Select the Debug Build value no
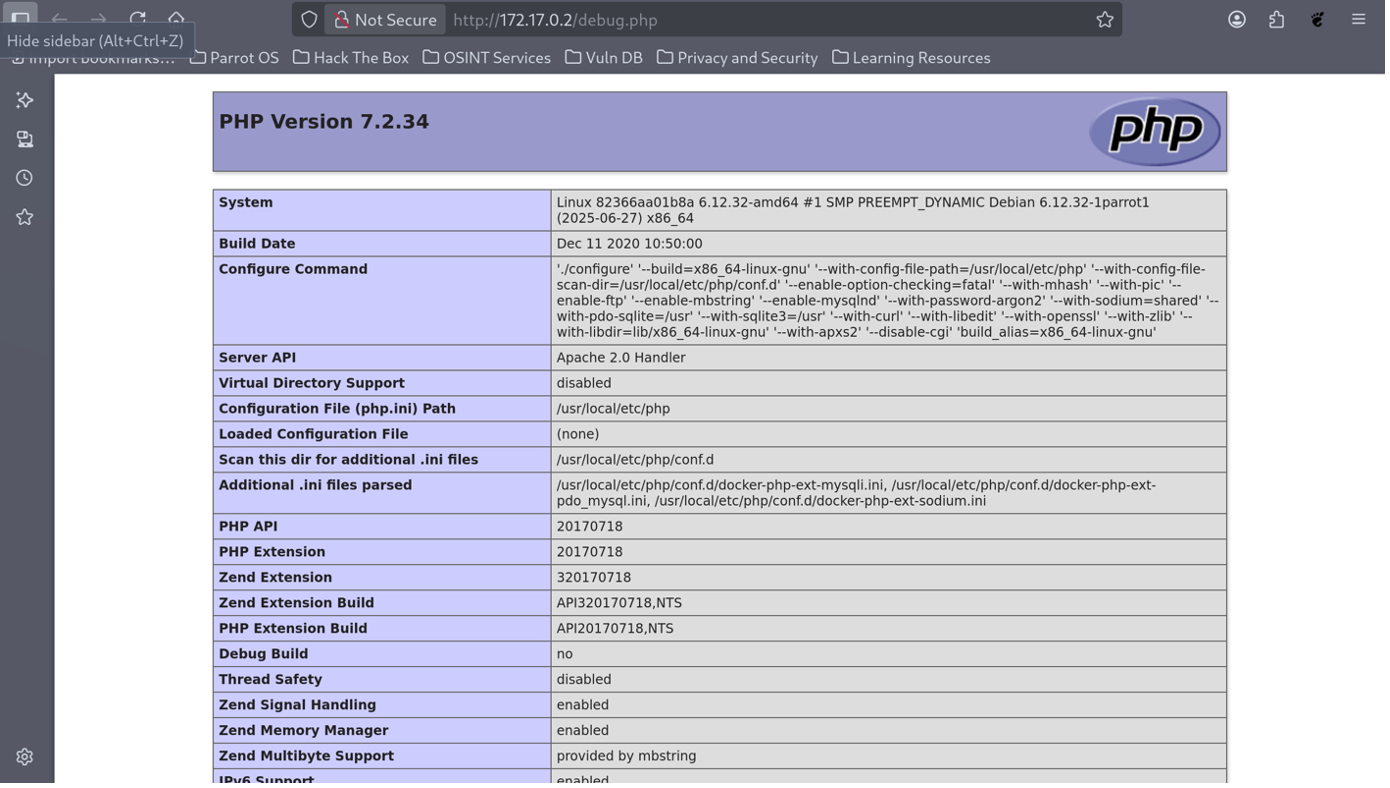1390x788 pixels. pos(565,654)
